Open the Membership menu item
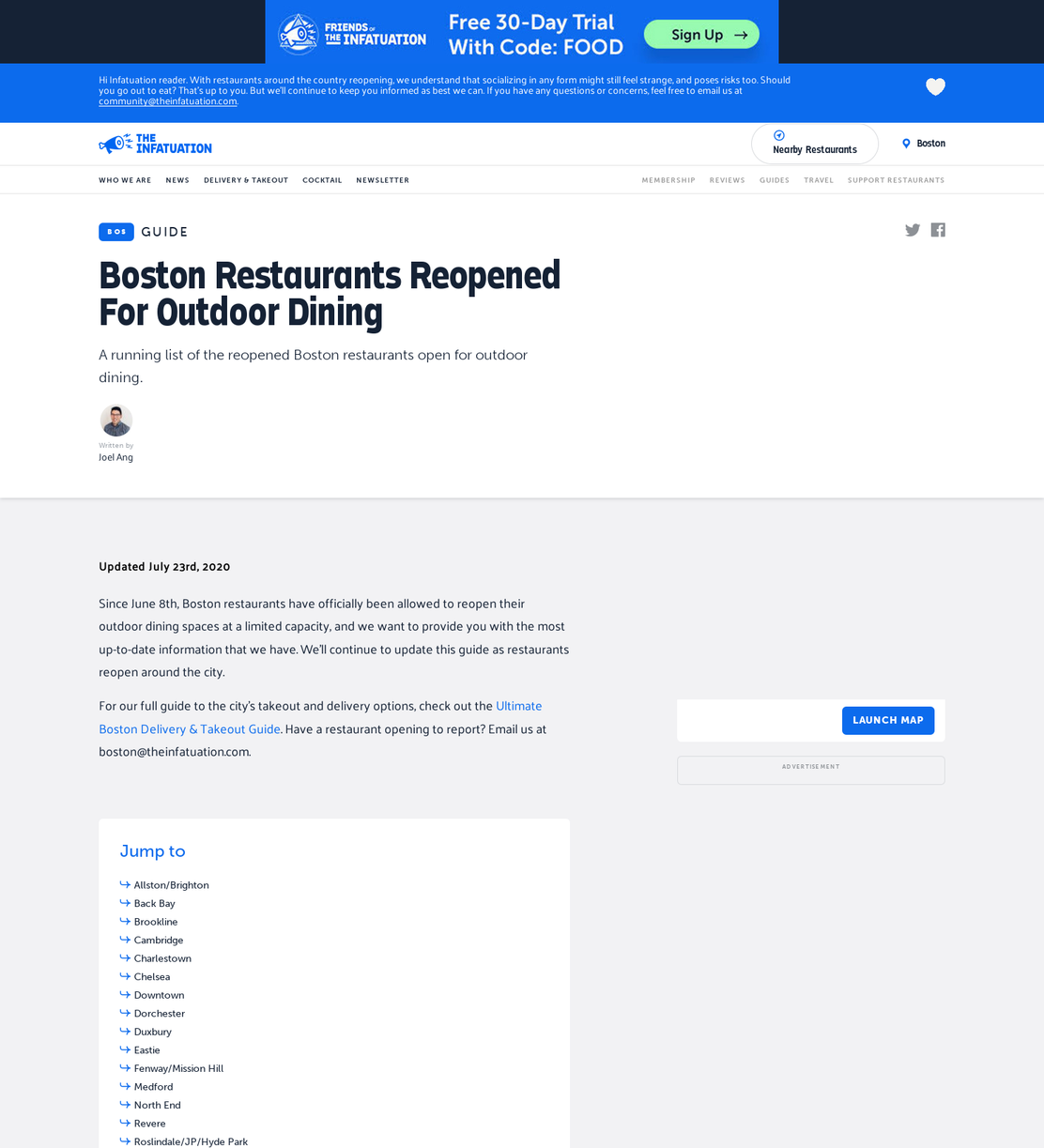The height and width of the screenshot is (1148, 1044). pos(668,180)
